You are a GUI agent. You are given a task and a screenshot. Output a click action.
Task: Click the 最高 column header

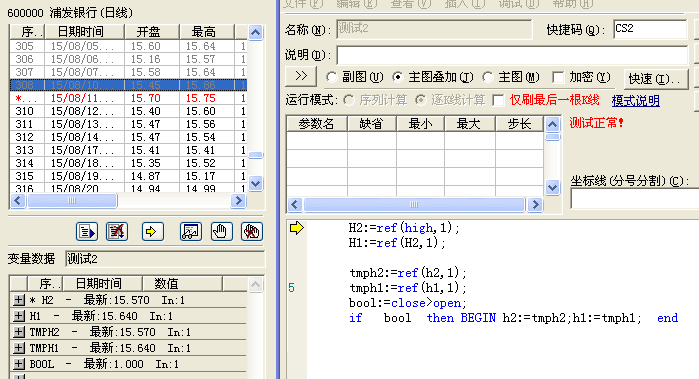[207, 32]
